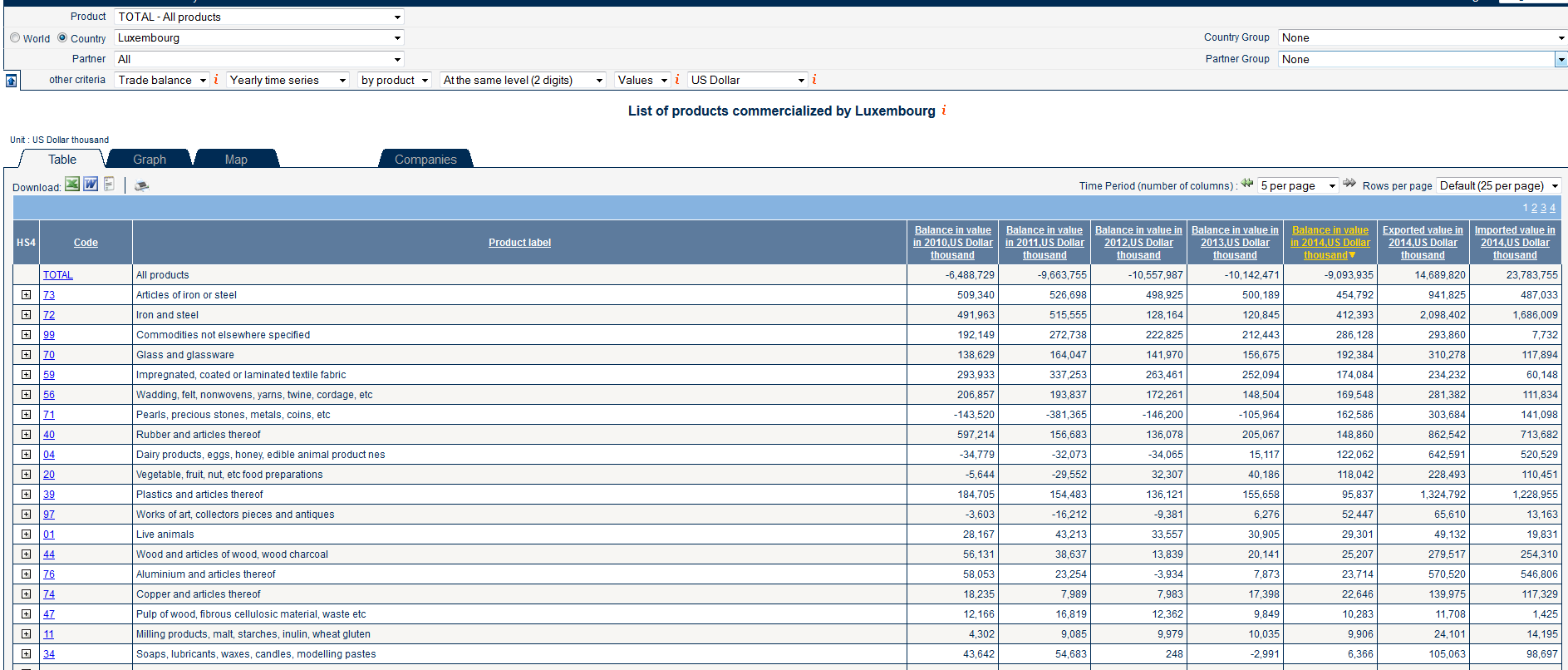Expand row 39 Plastics and articles
1568x670 pixels.
26,495
